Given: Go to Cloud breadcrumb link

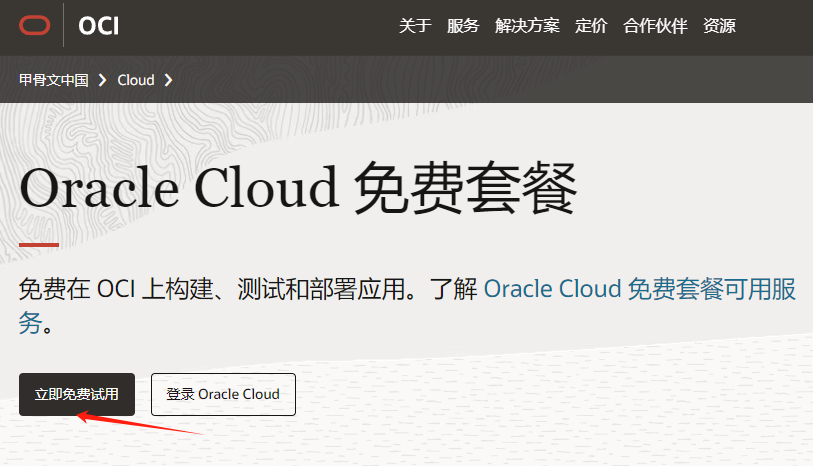Looking at the screenshot, I should [x=136, y=80].
